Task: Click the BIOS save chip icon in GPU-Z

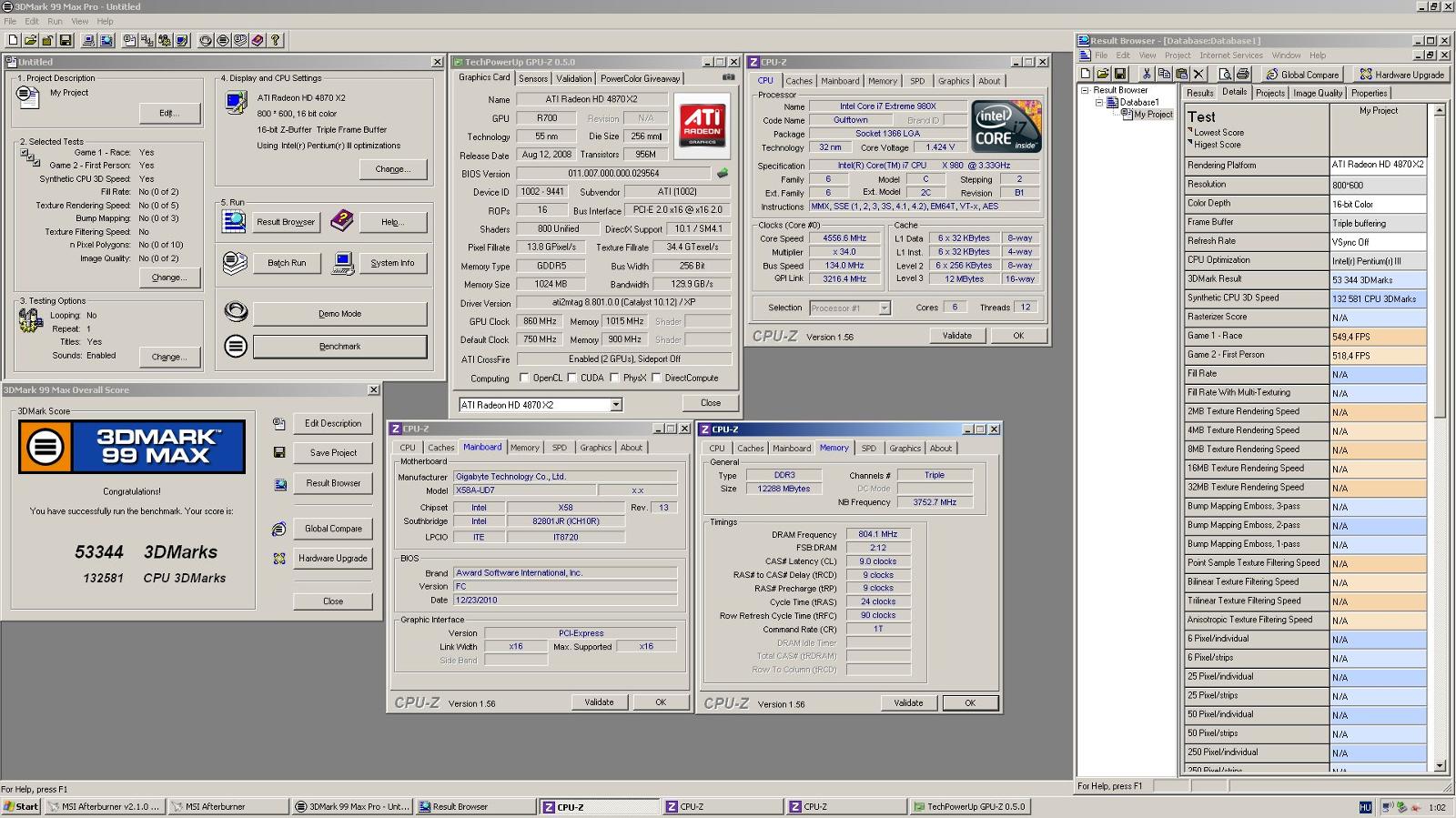Action: 723,173
